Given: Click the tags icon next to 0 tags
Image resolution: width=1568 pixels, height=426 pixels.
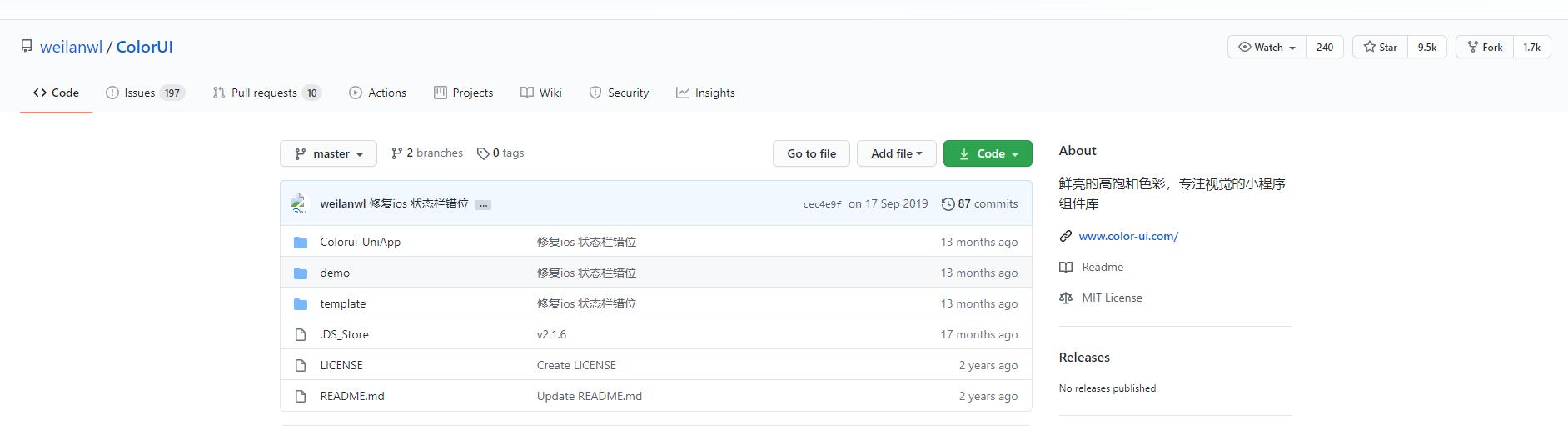Looking at the screenshot, I should 482,153.
